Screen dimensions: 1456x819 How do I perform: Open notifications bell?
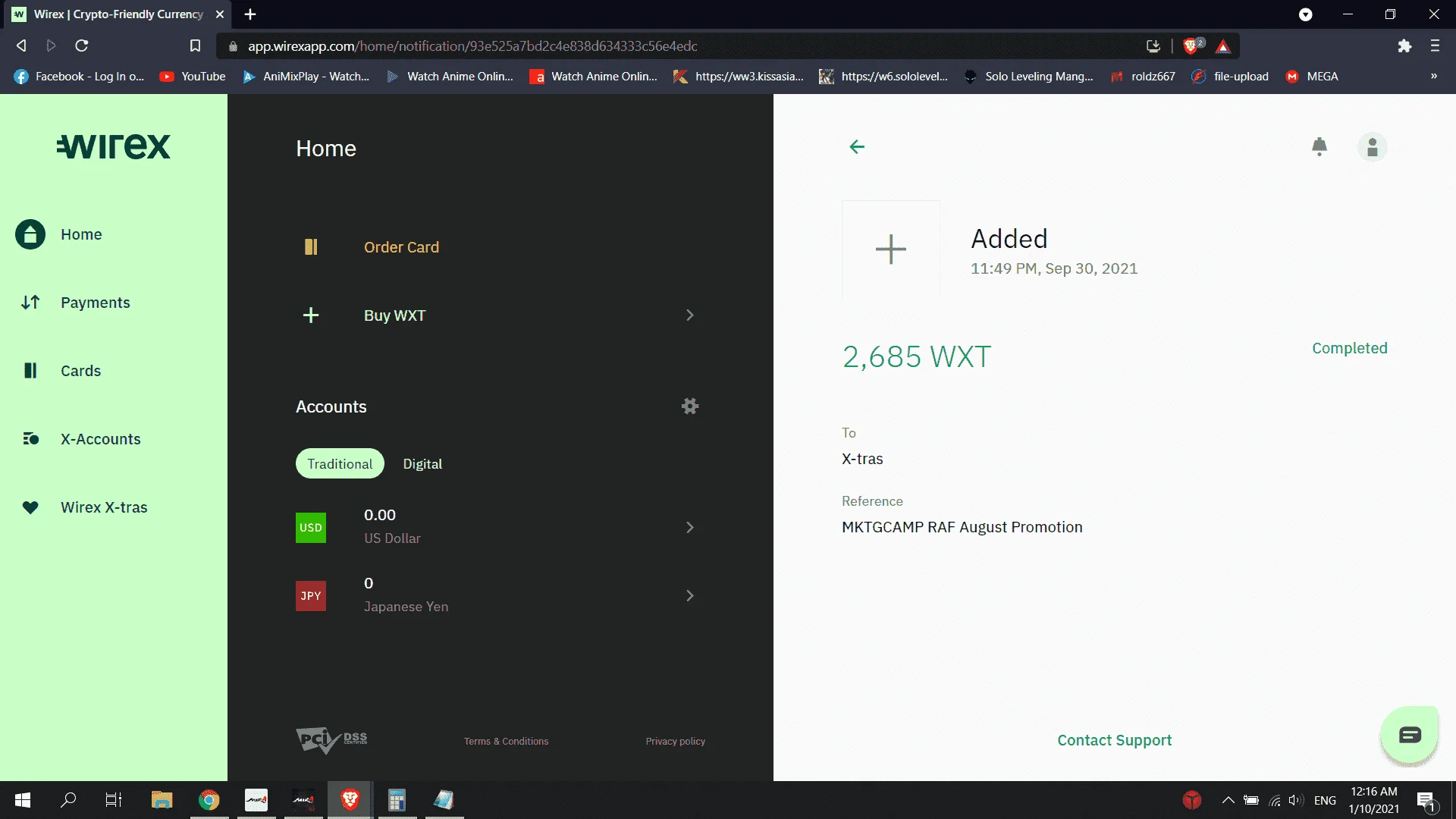(1319, 146)
